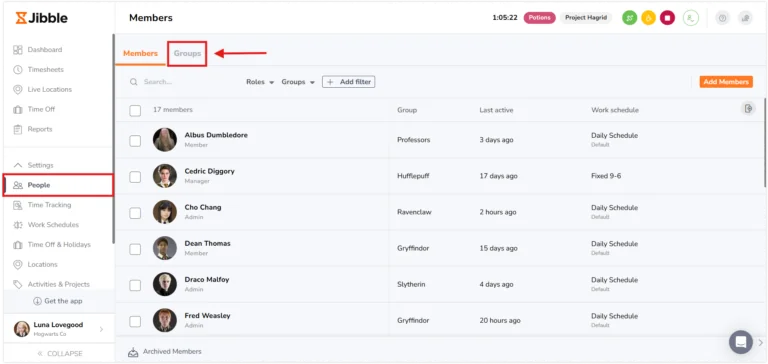Switch to the Groups tab
This screenshot has width=768, height=364.
tap(187, 53)
